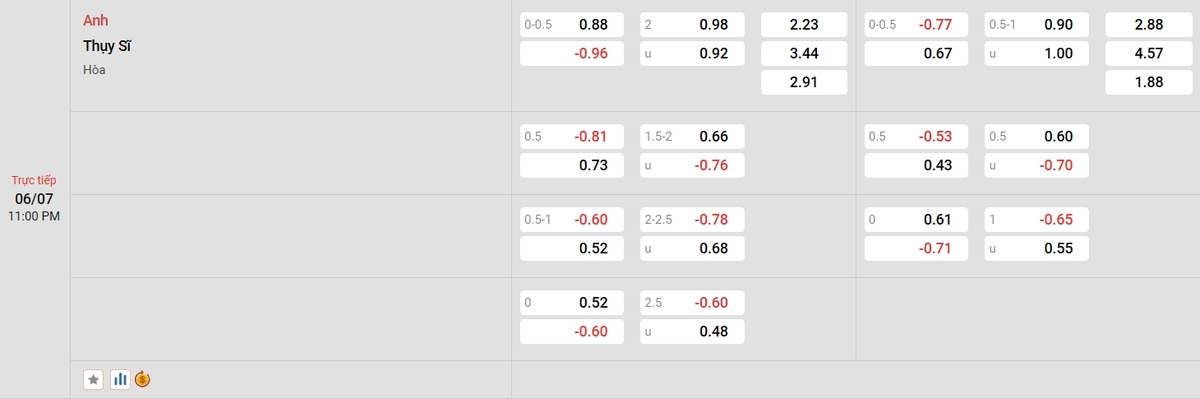Pick under odds 0.92 in first row

tap(692, 53)
